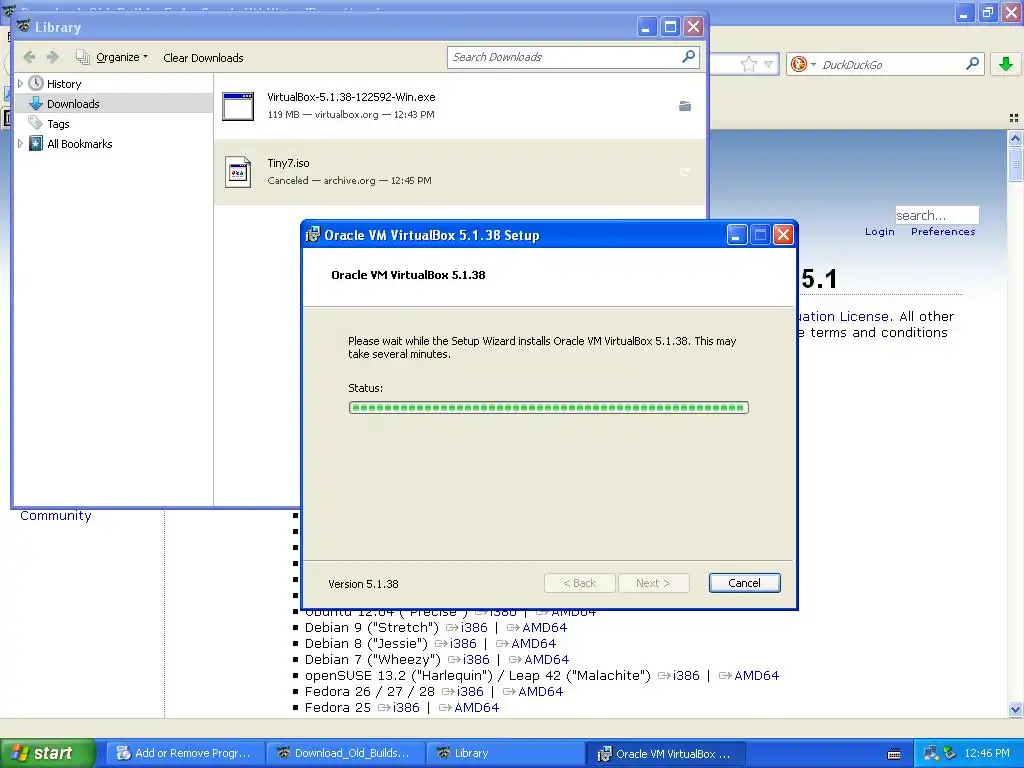Switch to Oracle VM VirtualBox taskbar item

664,753
